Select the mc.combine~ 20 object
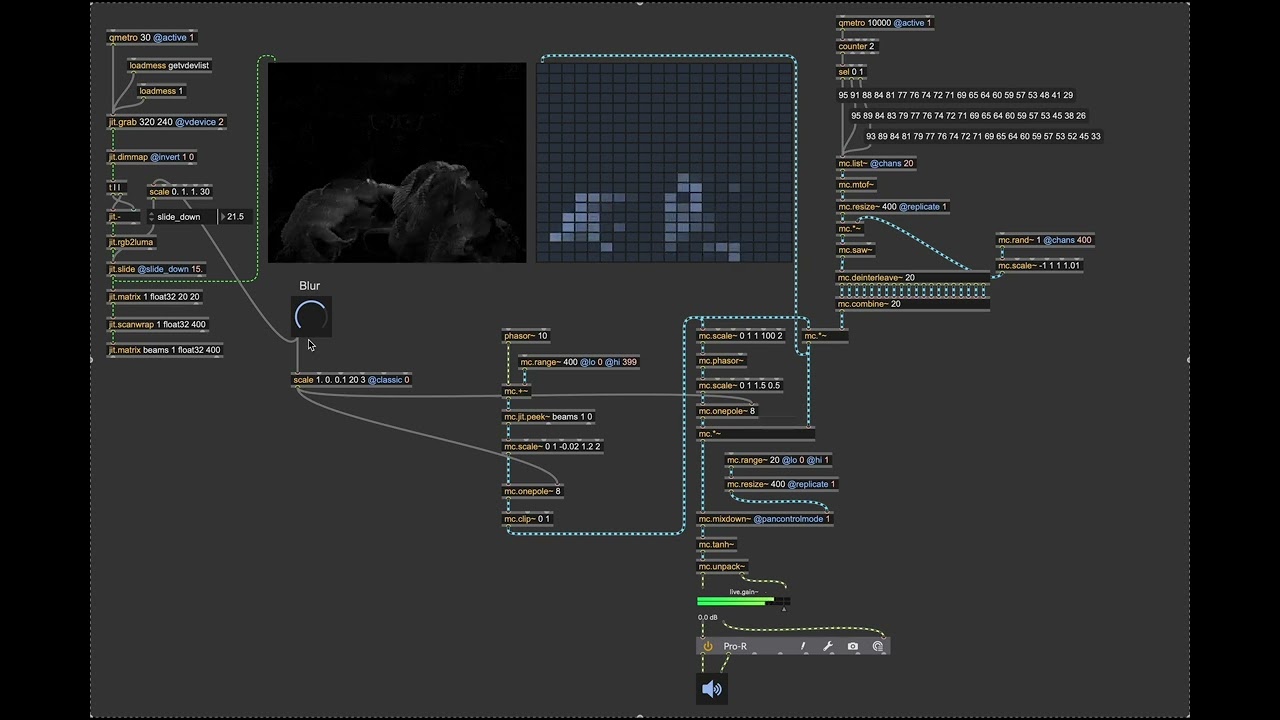Viewport: 1280px width, 720px height. [913, 304]
